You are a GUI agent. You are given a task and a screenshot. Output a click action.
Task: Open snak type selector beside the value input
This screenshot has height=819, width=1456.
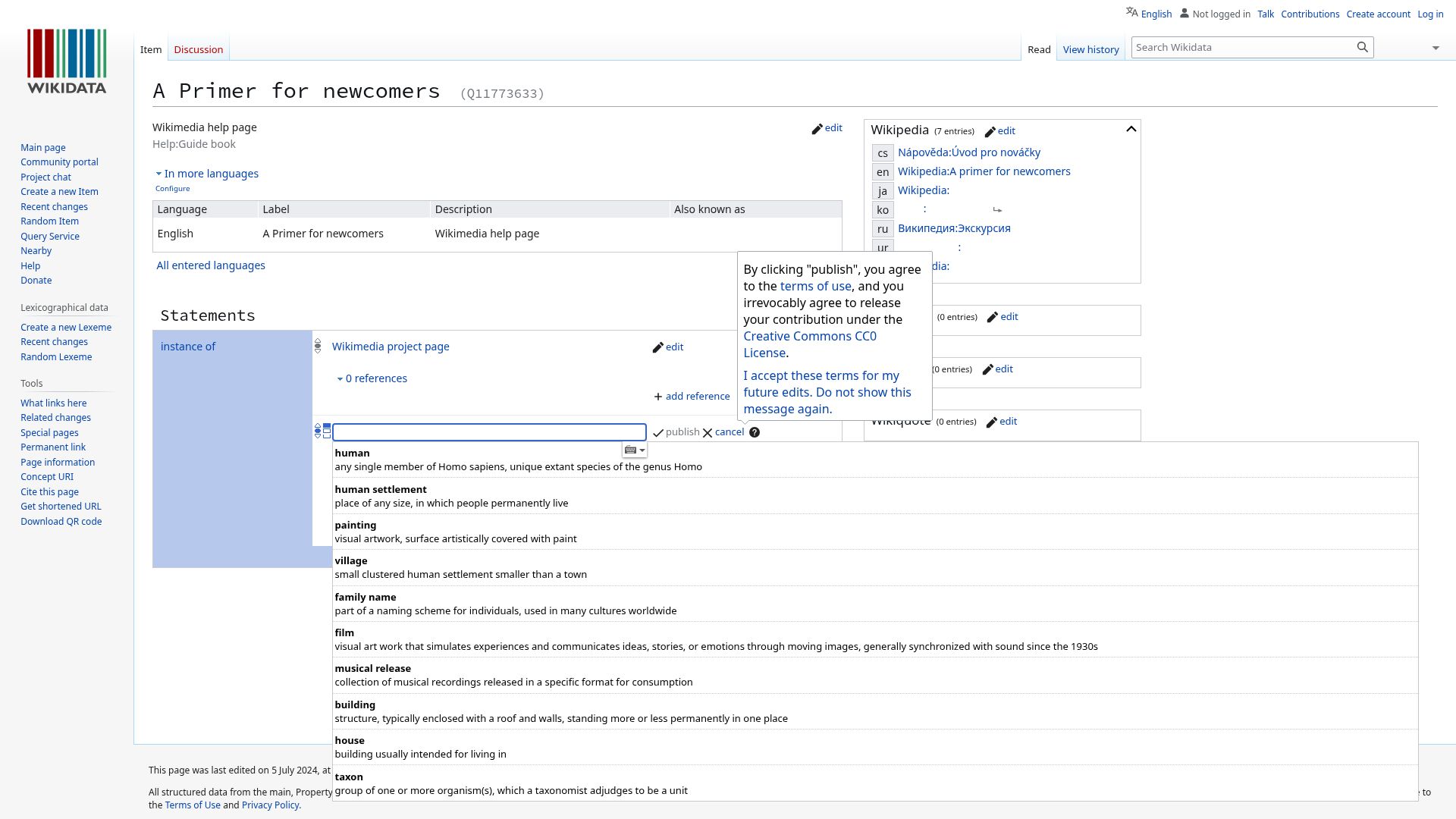pyautogui.click(x=327, y=431)
